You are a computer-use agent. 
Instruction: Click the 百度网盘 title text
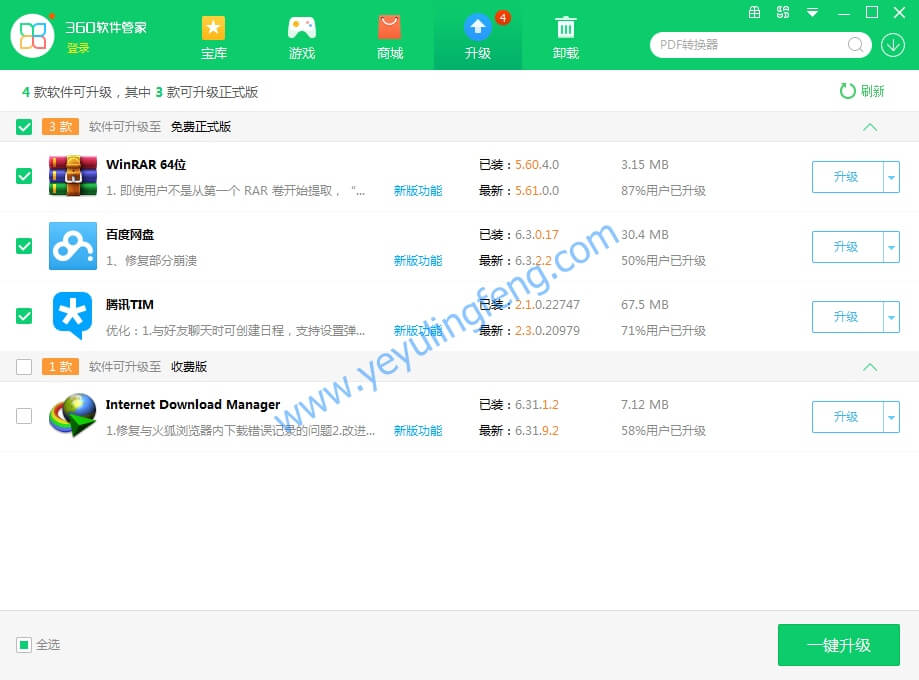tap(130, 234)
